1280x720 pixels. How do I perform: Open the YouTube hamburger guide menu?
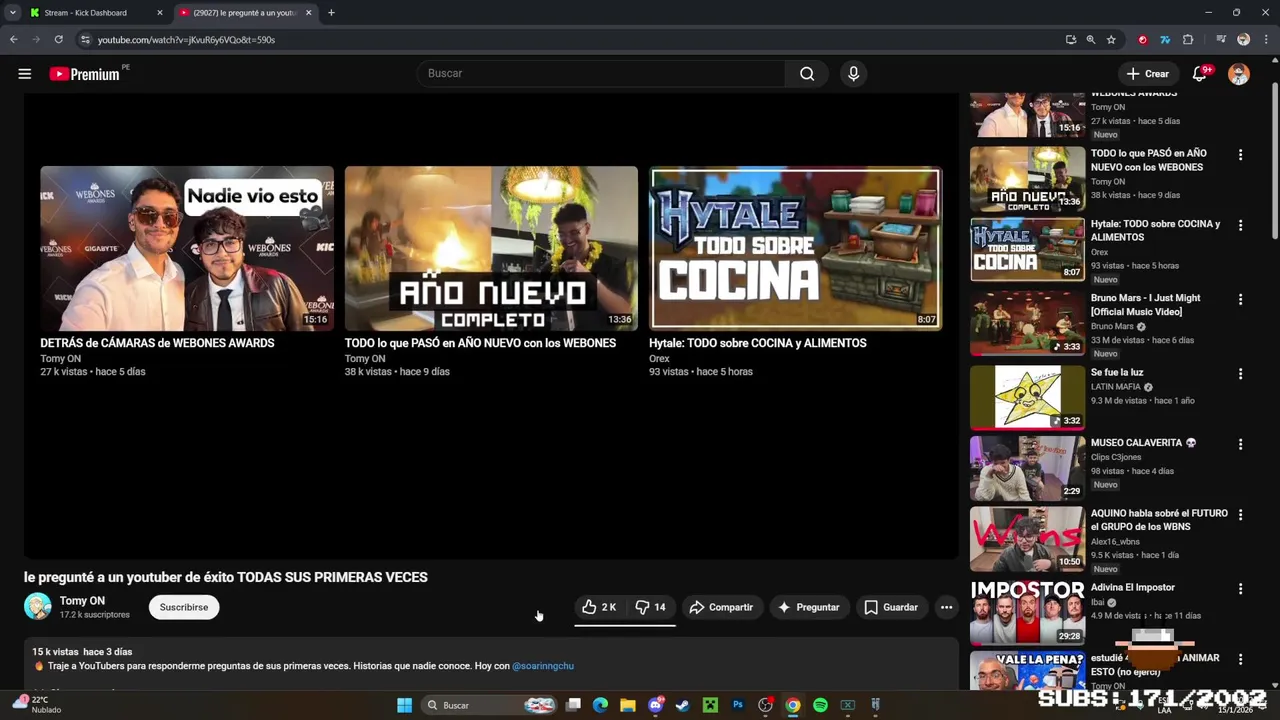25,74
